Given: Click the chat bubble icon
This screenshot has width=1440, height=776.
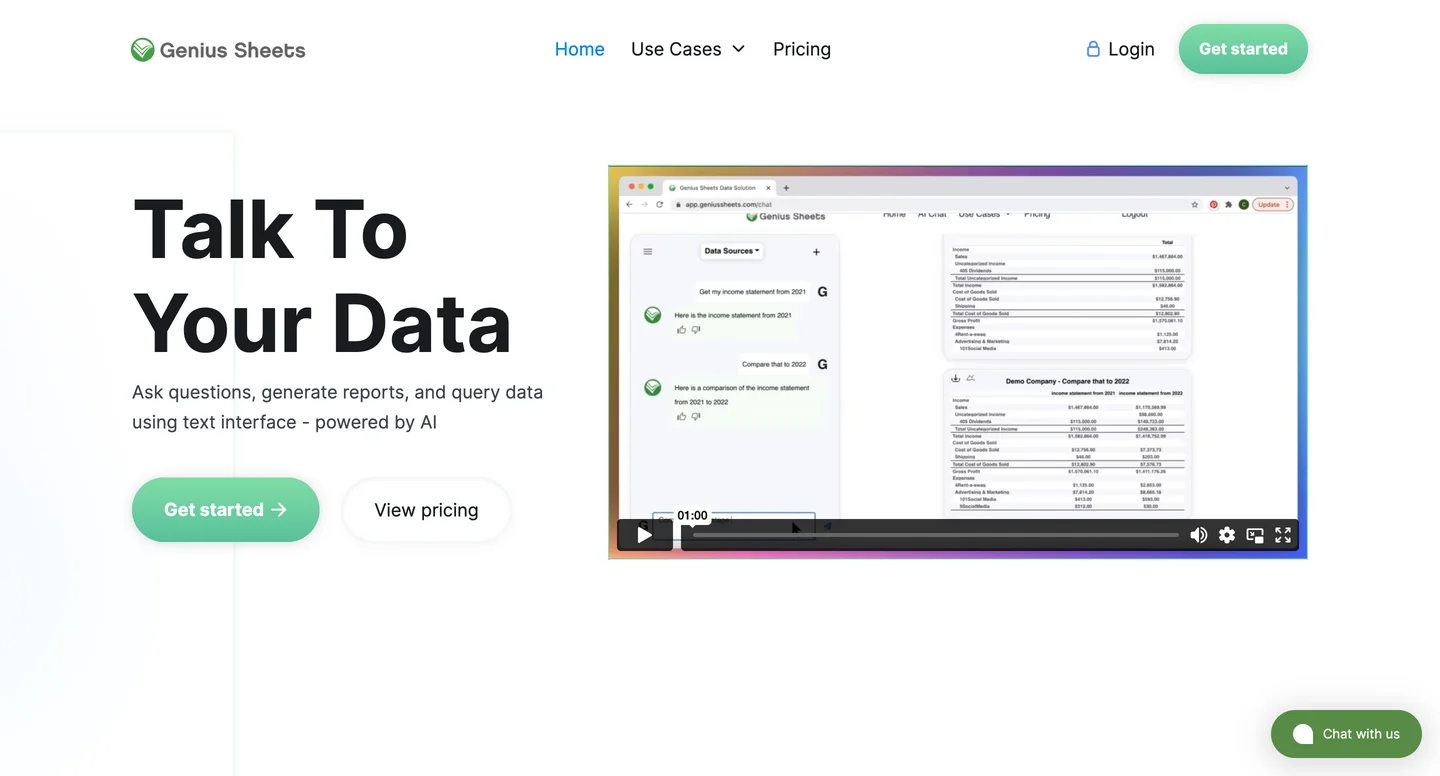Looking at the screenshot, I should (1302, 734).
